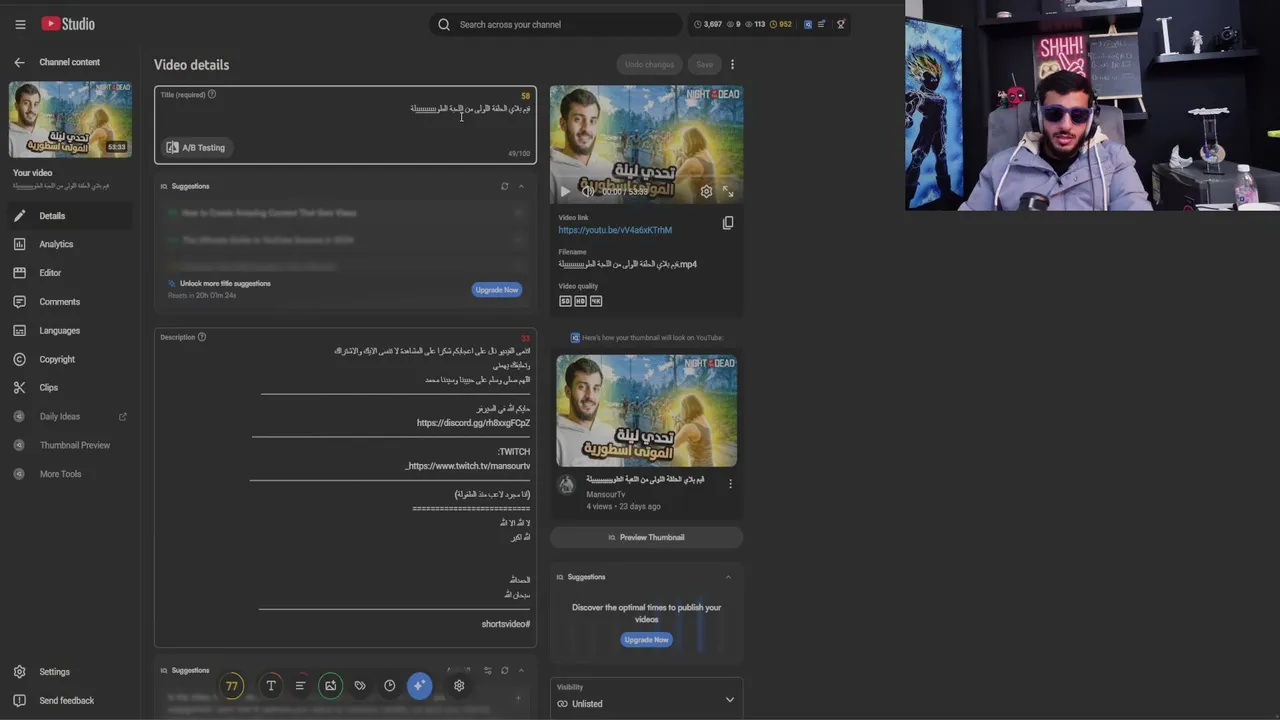This screenshot has width=1280, height=720.
Task: Click the 3,697 counter in top bar
Action: pos(708,24)
